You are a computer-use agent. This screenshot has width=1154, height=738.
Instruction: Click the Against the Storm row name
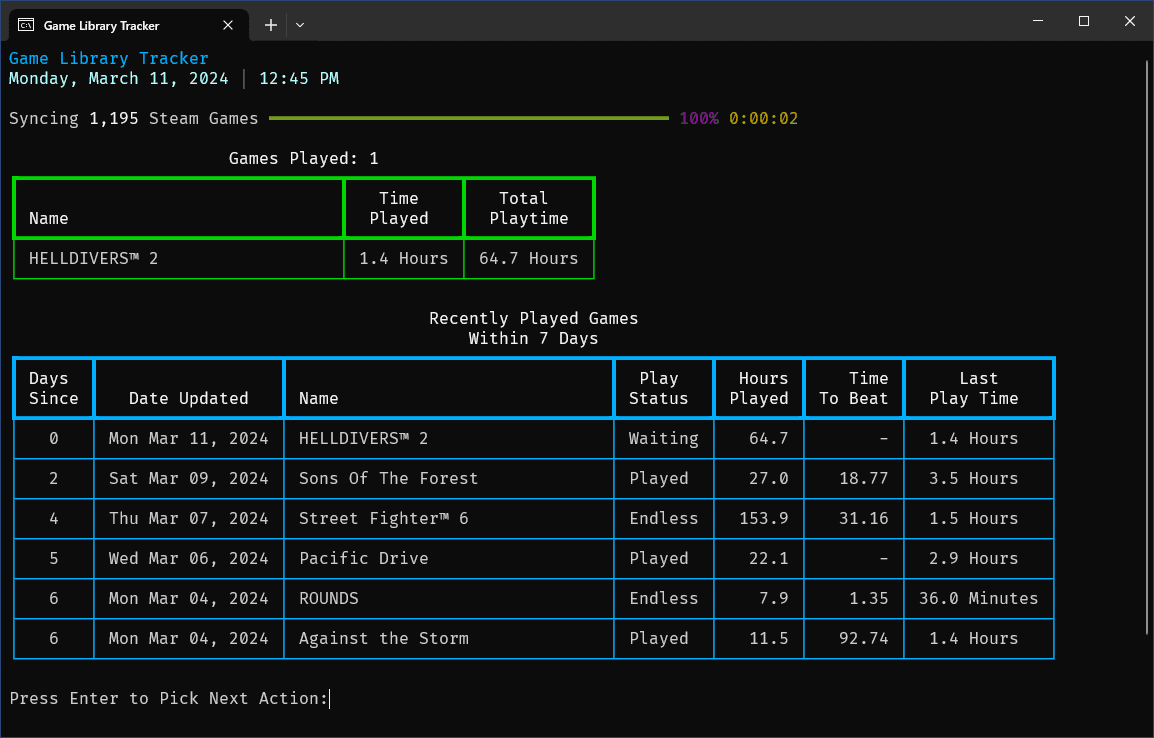(383, 638)
